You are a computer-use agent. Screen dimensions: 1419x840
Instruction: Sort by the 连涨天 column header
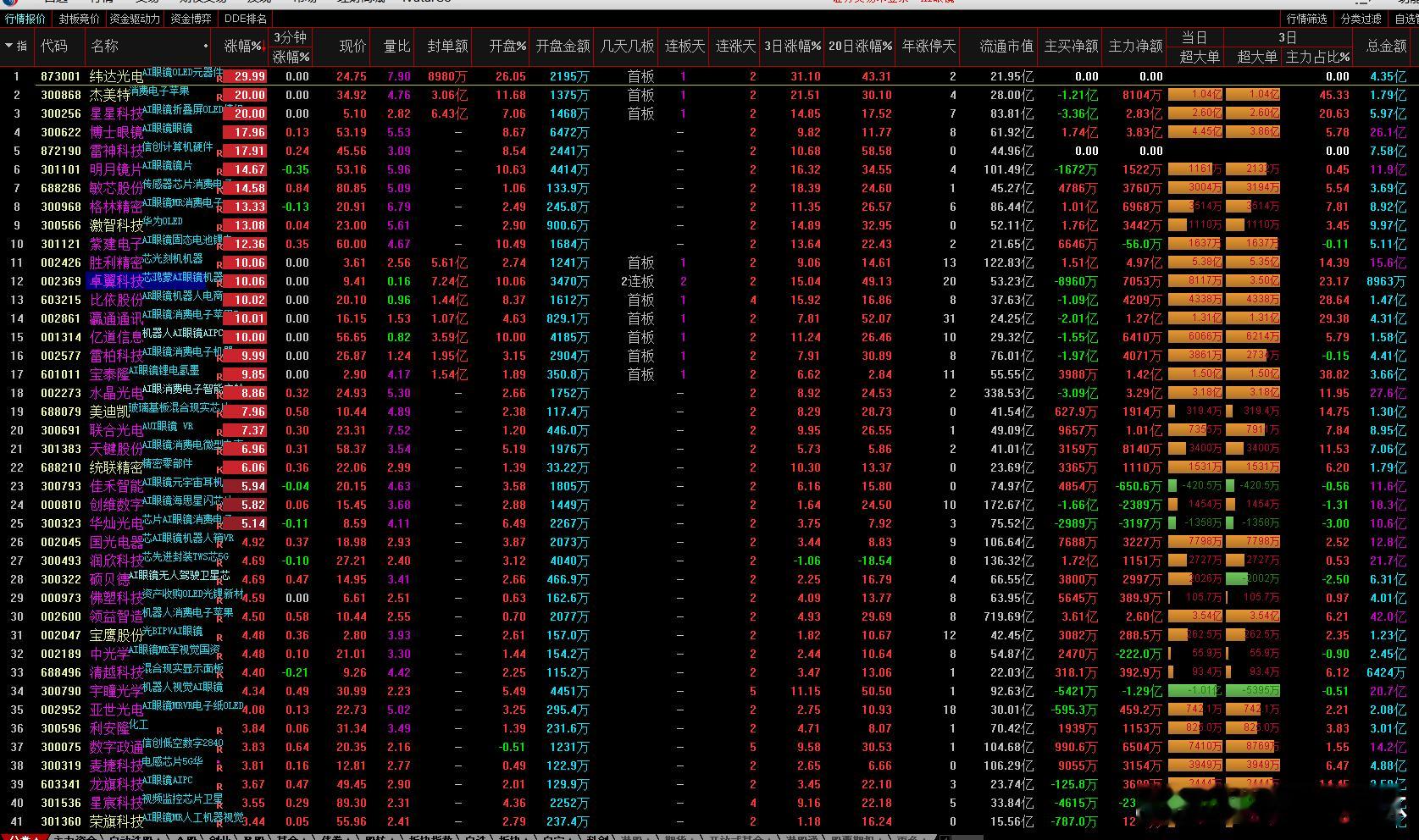click(735, 46)
